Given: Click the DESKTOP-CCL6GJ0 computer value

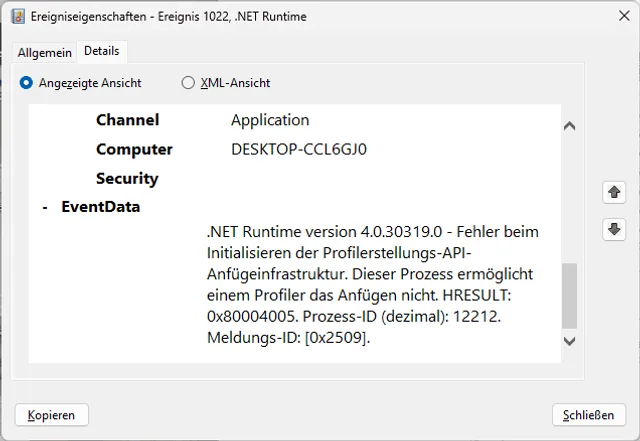Looking at the screenshot, I should coord(299,149).
